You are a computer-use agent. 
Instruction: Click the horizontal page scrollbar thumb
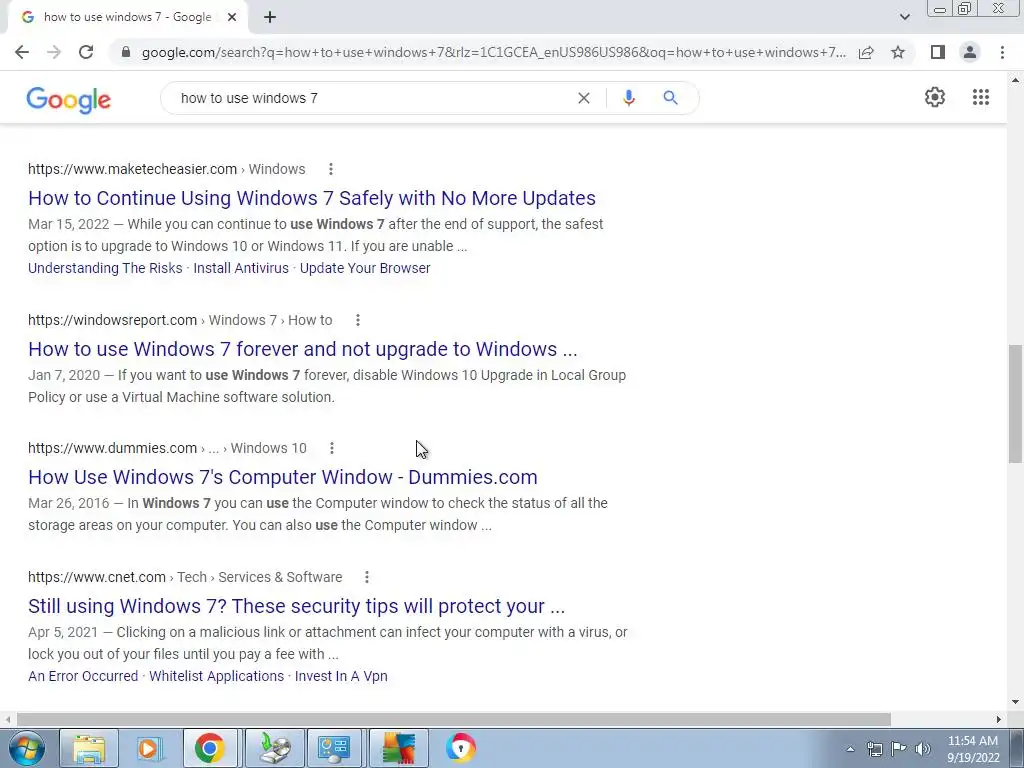pos(454,719)
